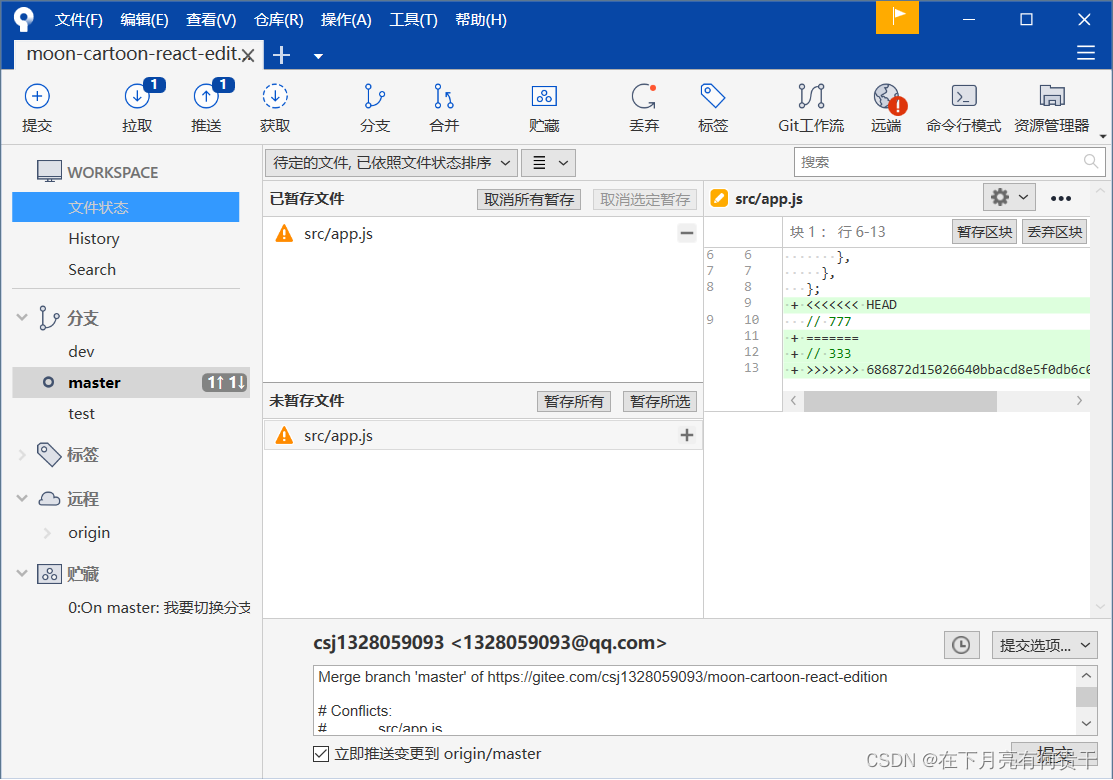Open the View (查看) menu
Screen dimensions: 1113x780
[211, 20]
